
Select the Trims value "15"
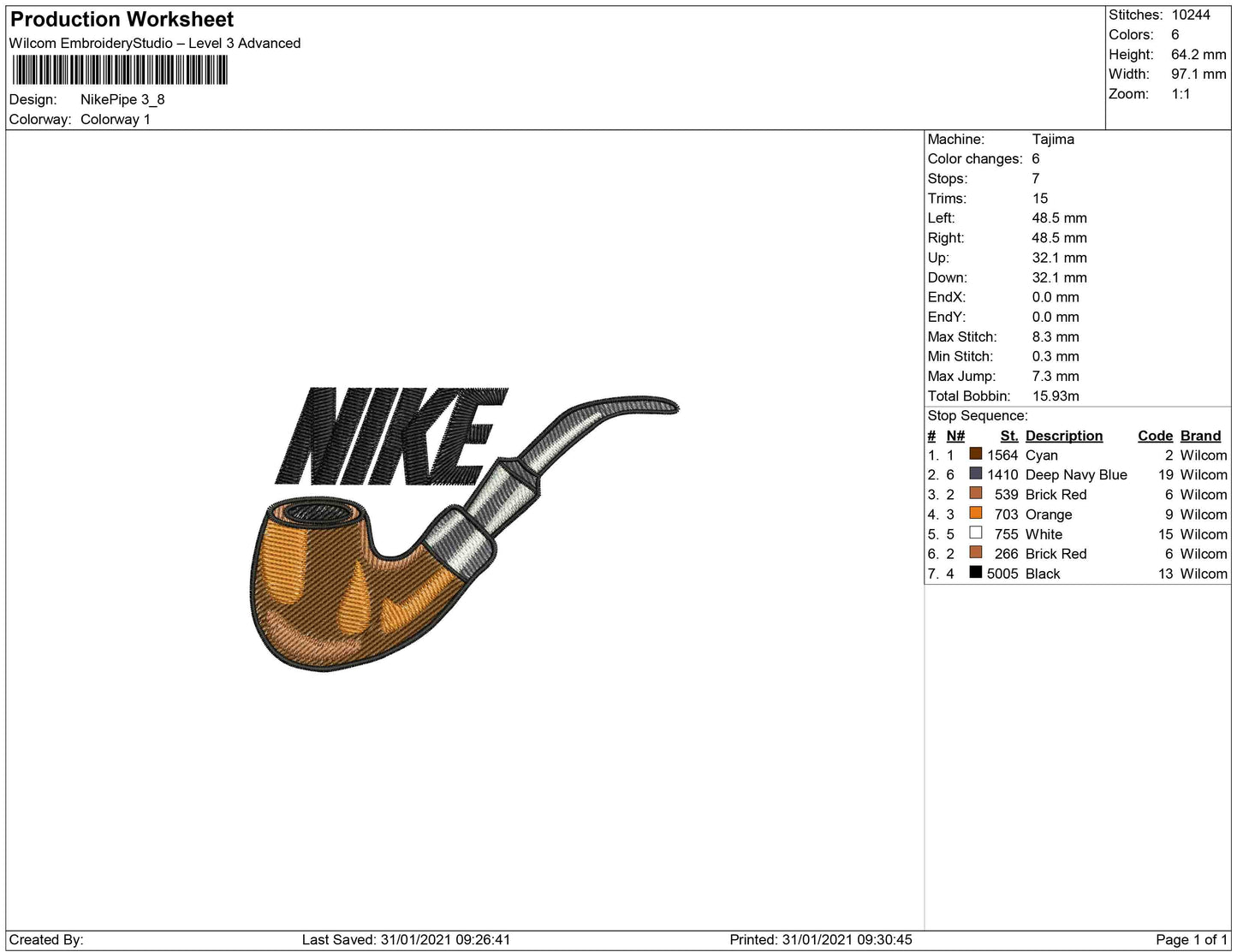click(x=1040, y=199)
